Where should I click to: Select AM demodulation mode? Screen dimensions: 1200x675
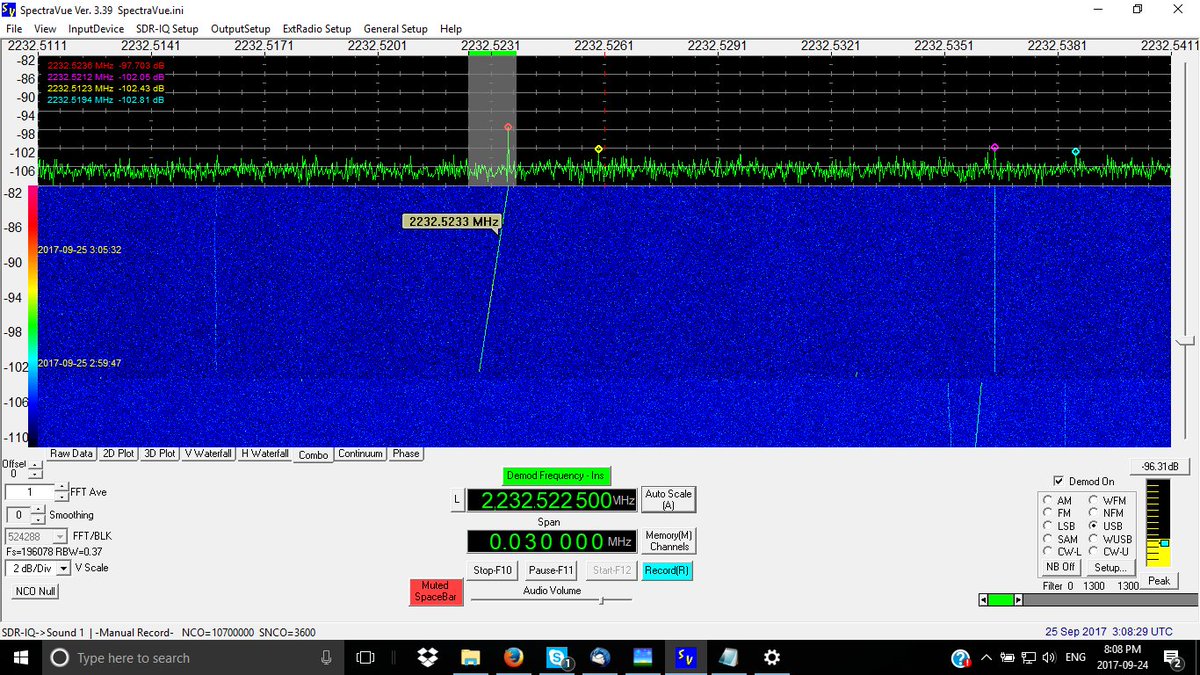pos(1047,500)
